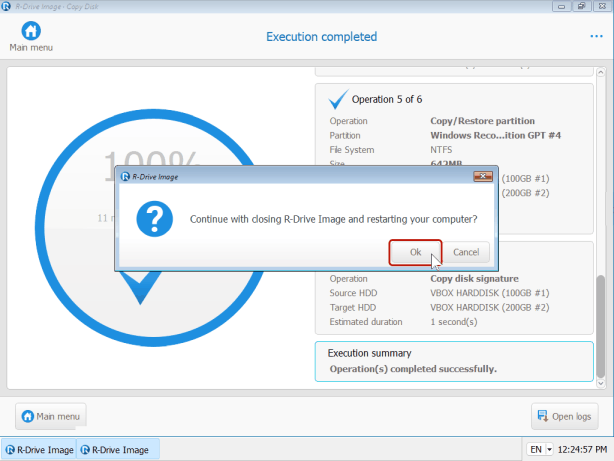Click the R-Drive Image window title bar icon
The image size is (614, 461).
coord(7,6)
